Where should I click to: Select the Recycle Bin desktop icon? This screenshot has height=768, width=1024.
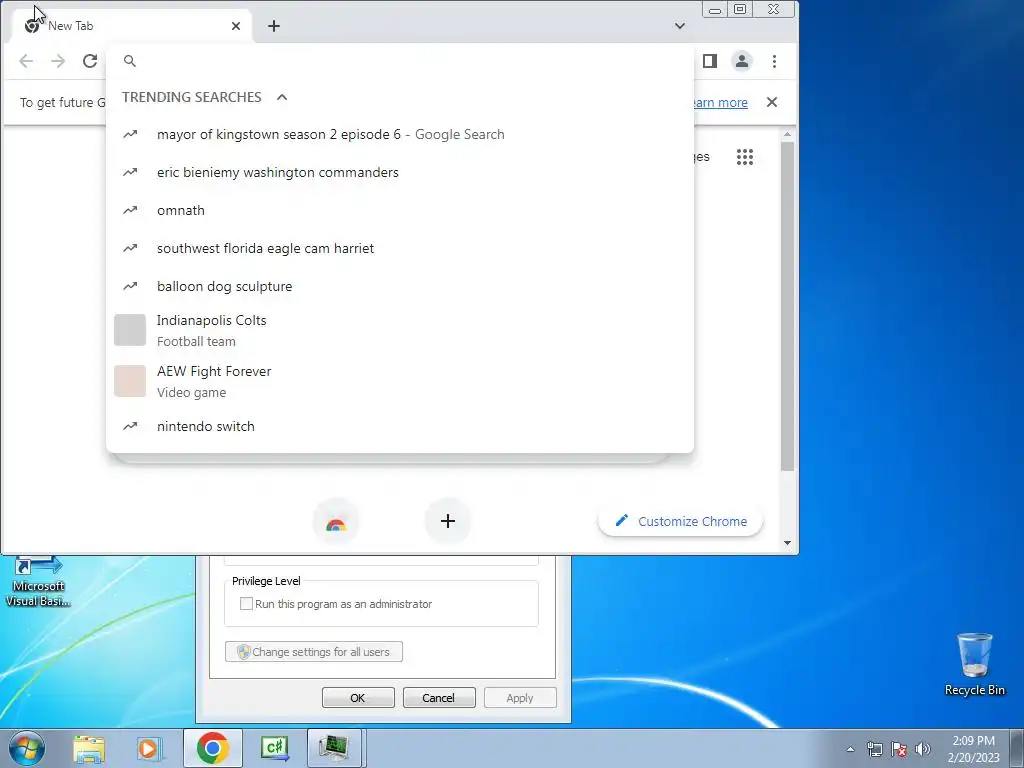click(x=974, y=664)
